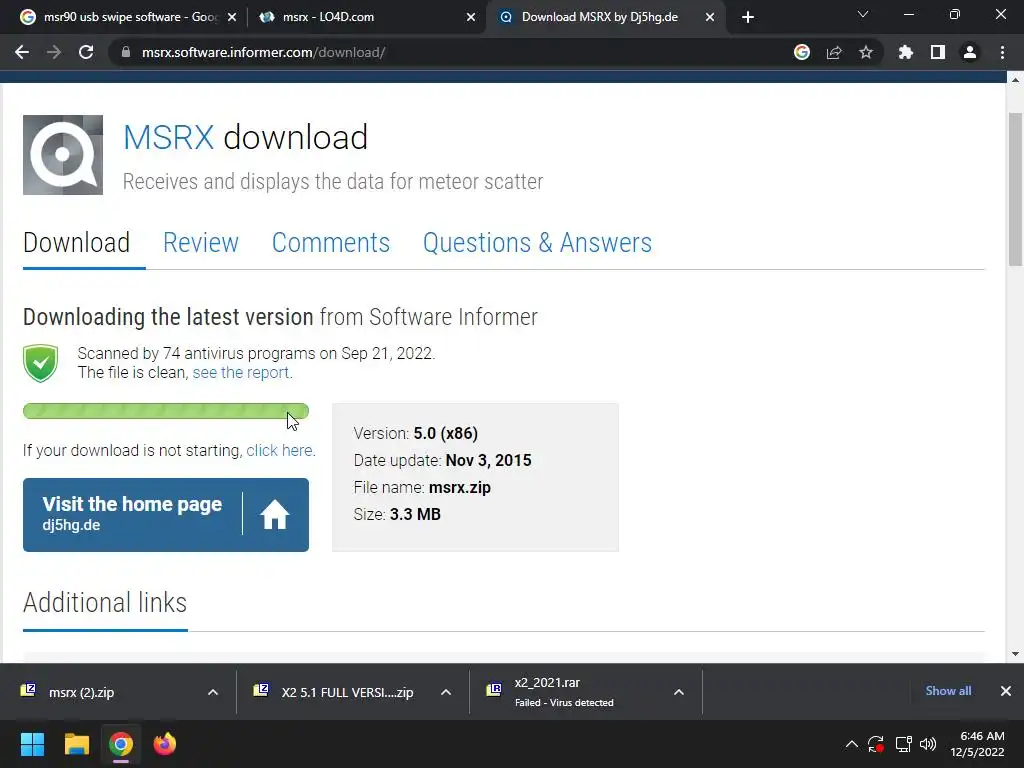1024x768 pixels.
Task: Share this page via share icon
Action: [834, 52]
